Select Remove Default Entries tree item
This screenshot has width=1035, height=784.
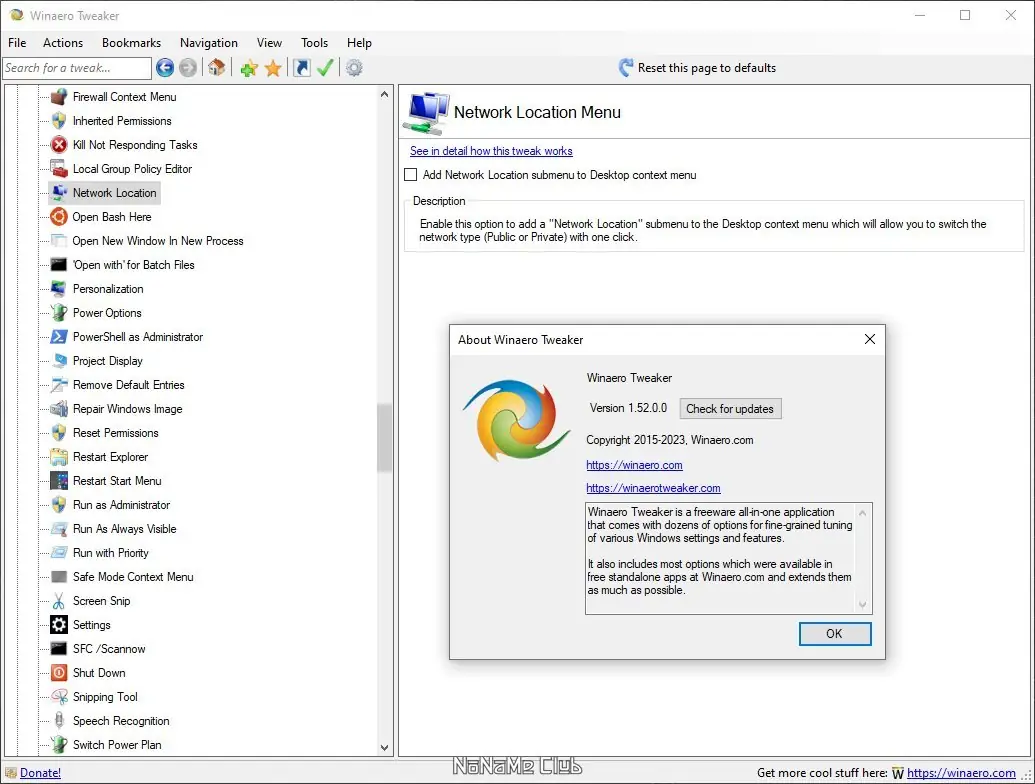pos(129,385)
